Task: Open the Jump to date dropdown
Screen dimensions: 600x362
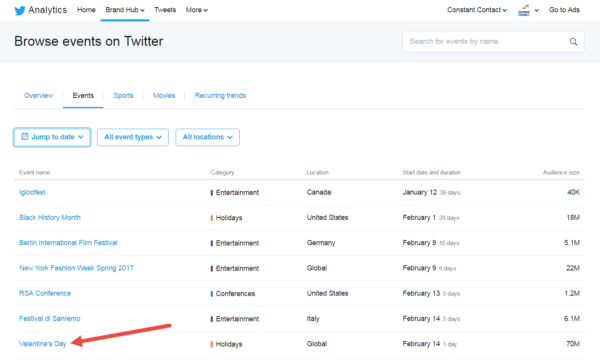Action: (x=52, y=137)
